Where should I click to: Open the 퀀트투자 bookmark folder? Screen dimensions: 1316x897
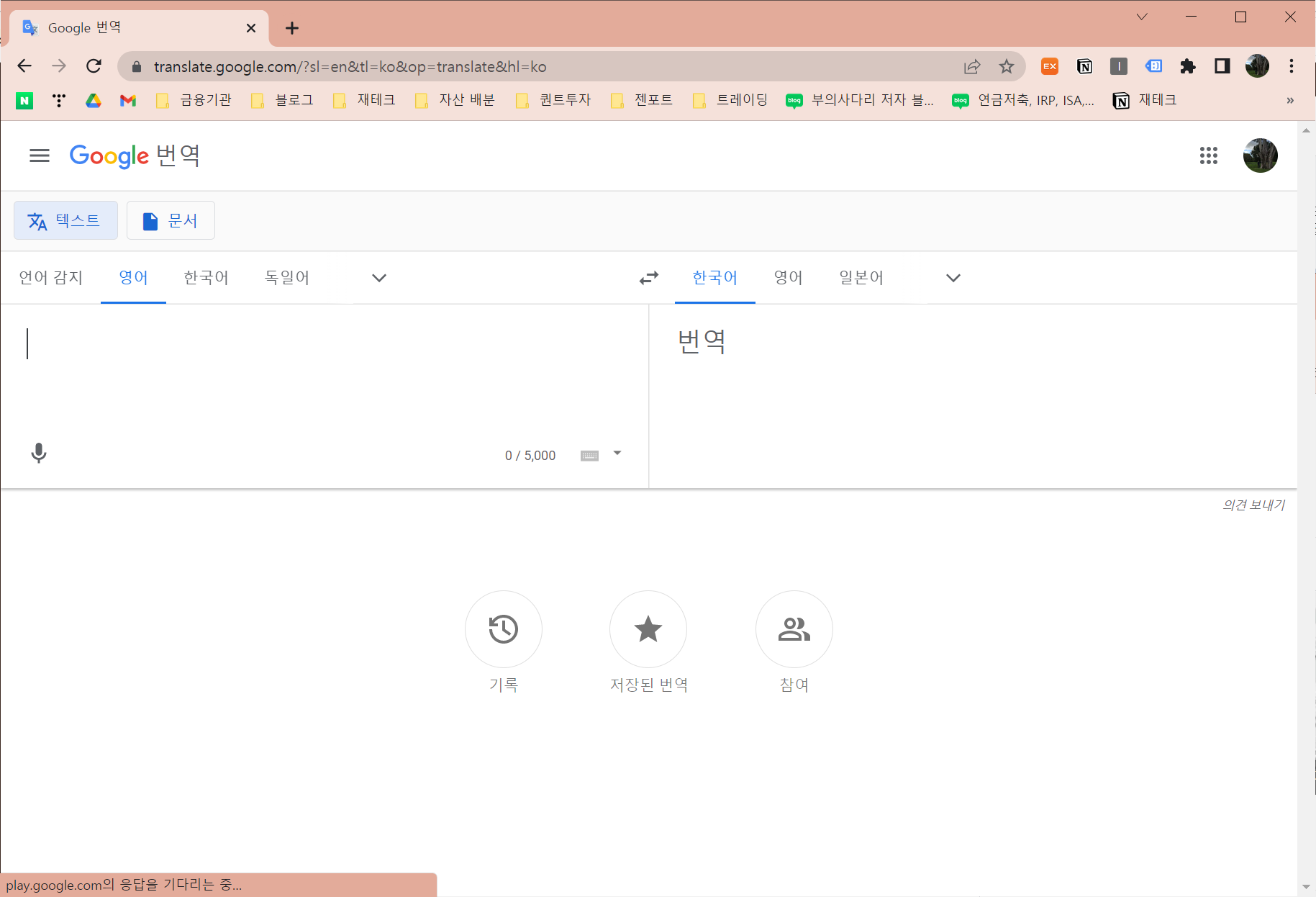pyautogui.click(x=553, y=101)
